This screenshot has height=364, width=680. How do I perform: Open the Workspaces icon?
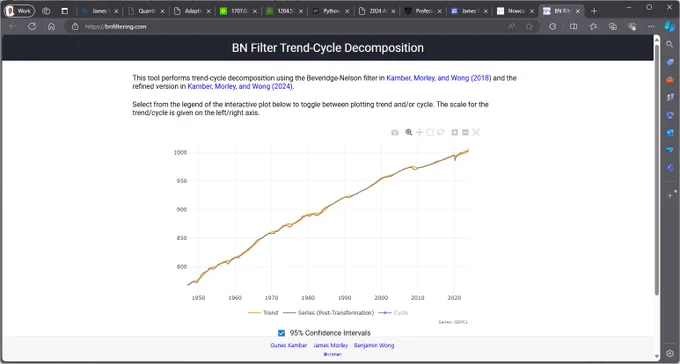pos(46,11)
